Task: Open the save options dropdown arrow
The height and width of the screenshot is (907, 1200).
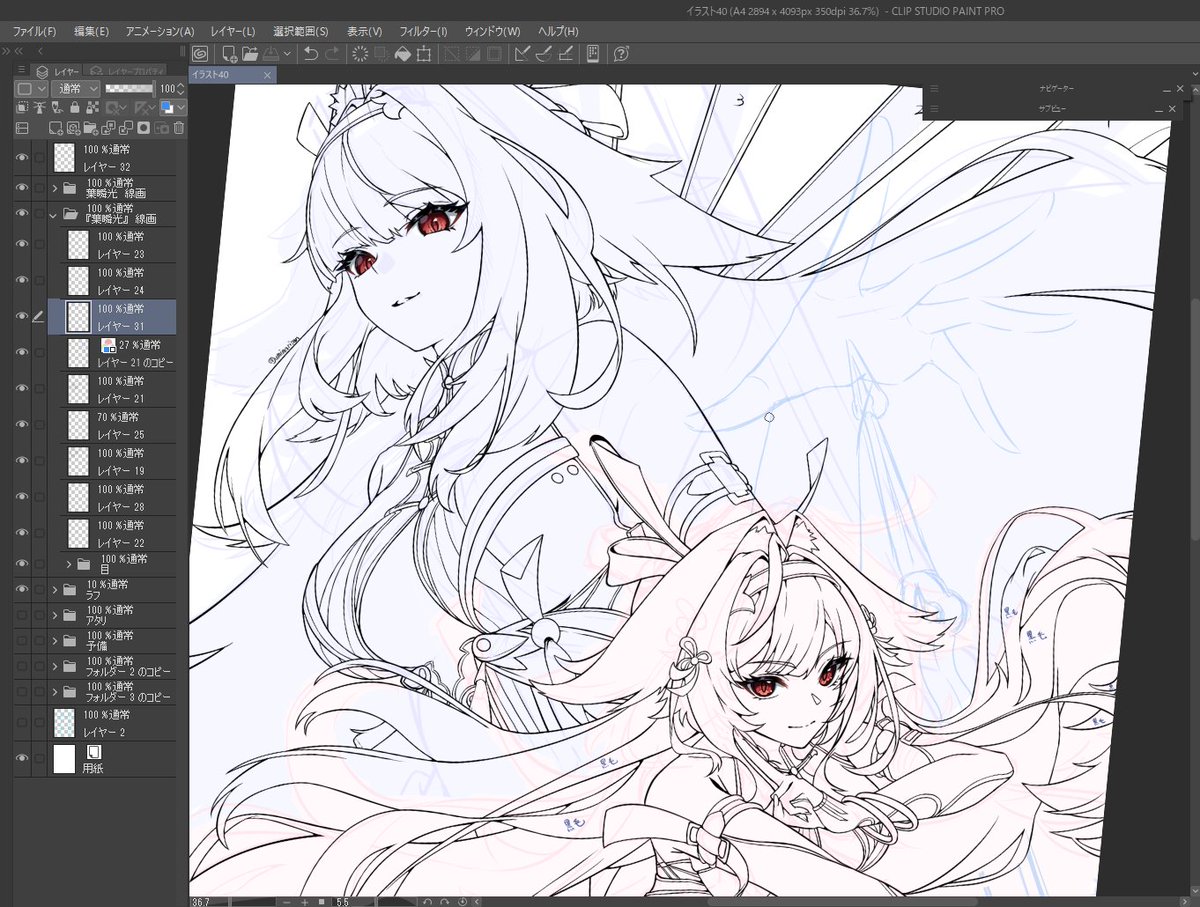Action: [x=287, y=54]
